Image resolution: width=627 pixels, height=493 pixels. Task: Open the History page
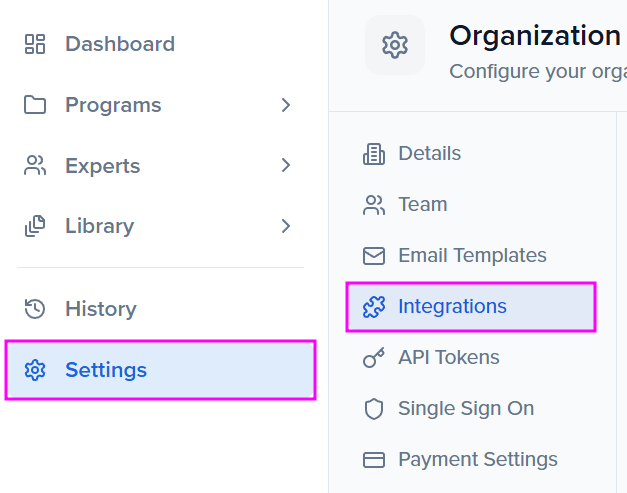tap(100, 309)
